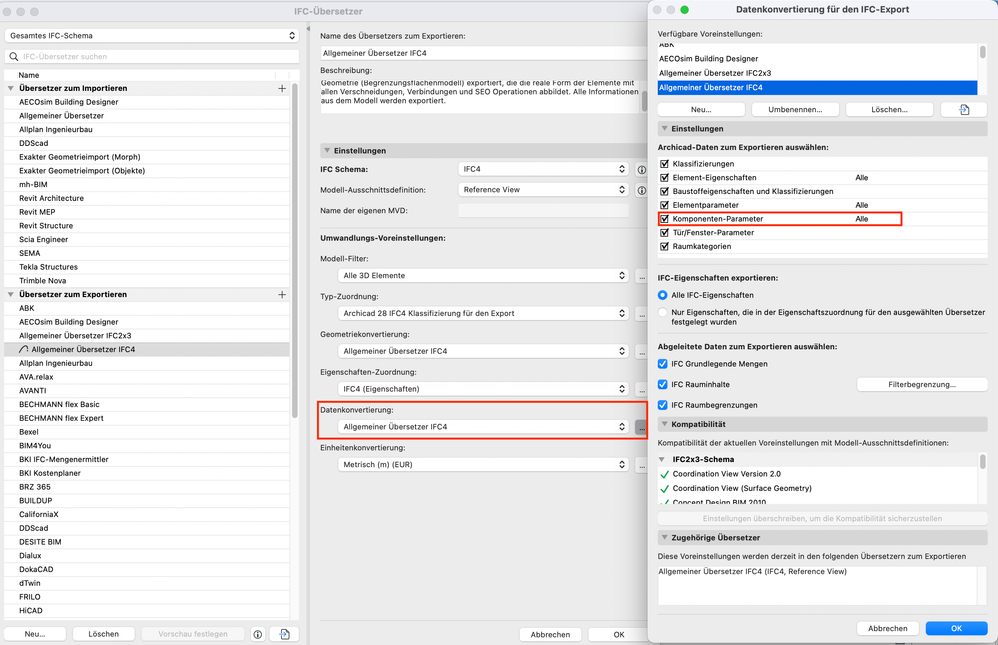This screenshot has height=645, width=998.
Task: Add a new export translator with plus icon
Action: pyautogui.click(x=282, y=295)
